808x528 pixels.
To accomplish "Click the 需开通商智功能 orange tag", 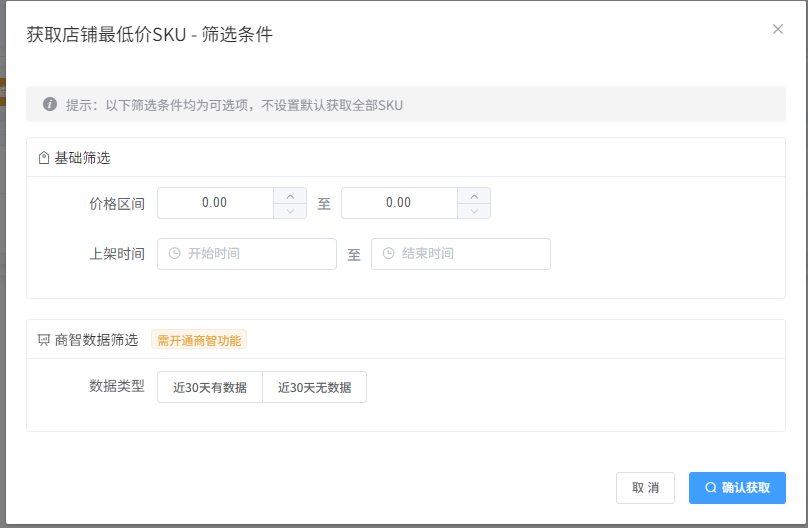I will pos(199,340).
